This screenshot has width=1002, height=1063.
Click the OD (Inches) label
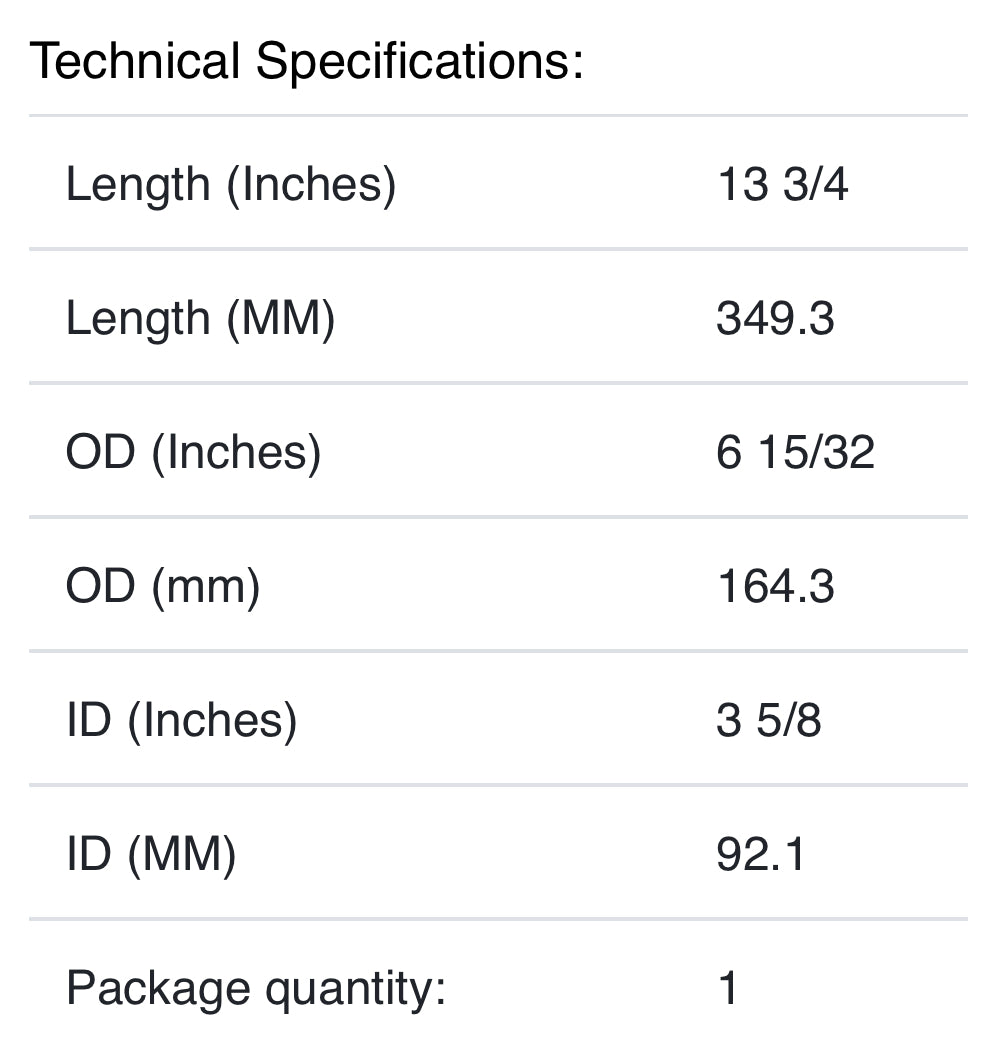click(193, 452)
